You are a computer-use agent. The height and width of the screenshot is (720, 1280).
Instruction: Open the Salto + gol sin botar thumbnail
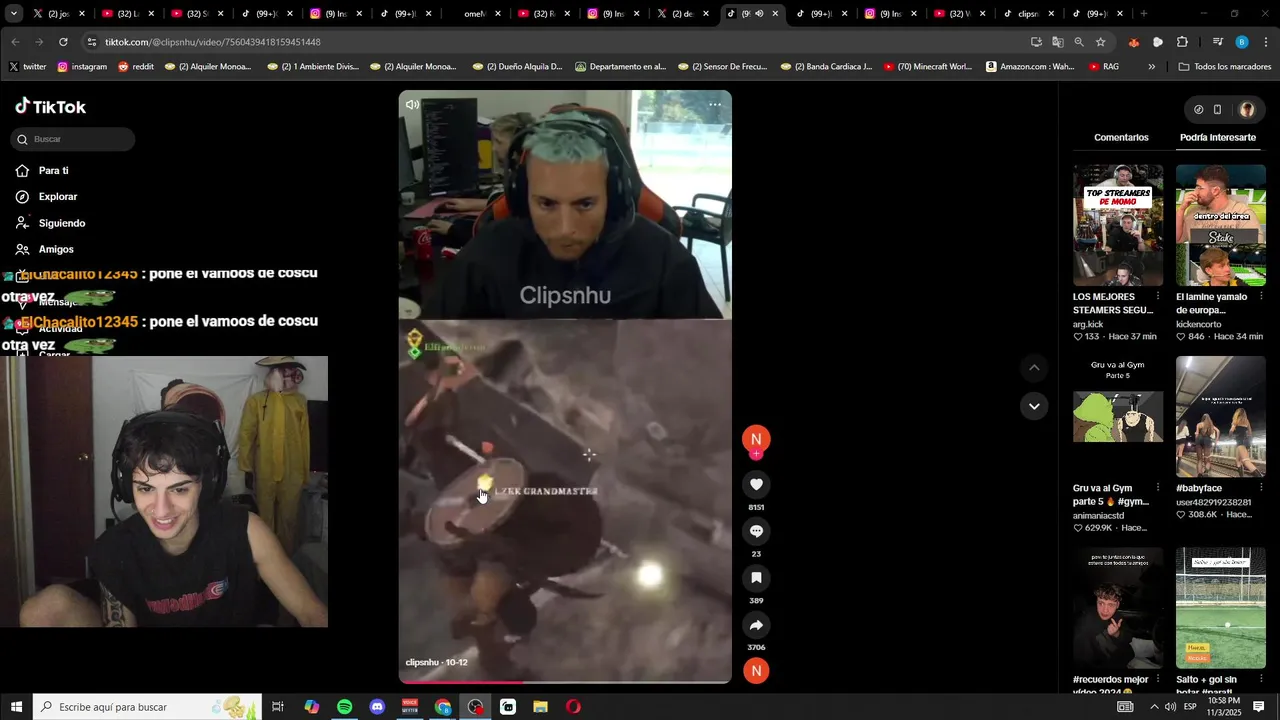point(1220,608)
